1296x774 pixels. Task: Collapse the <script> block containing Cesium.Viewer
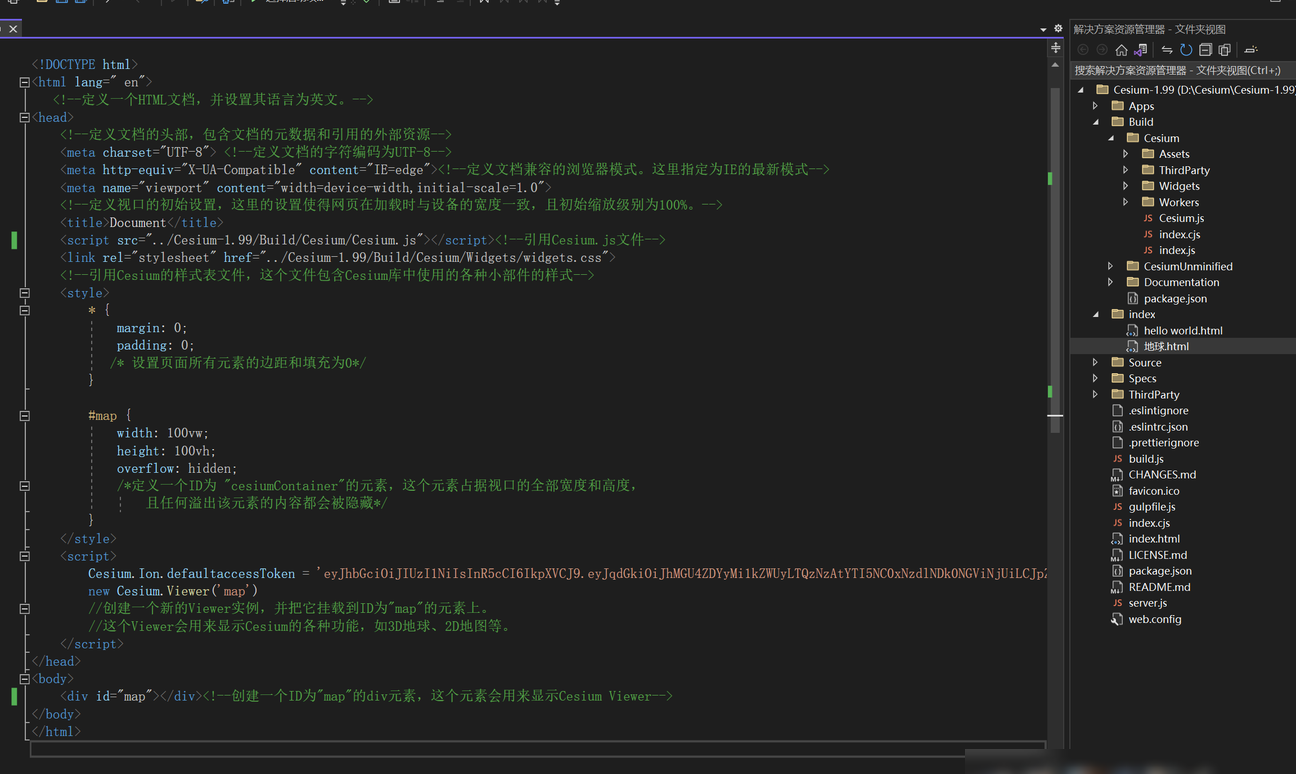click(24, 556)
